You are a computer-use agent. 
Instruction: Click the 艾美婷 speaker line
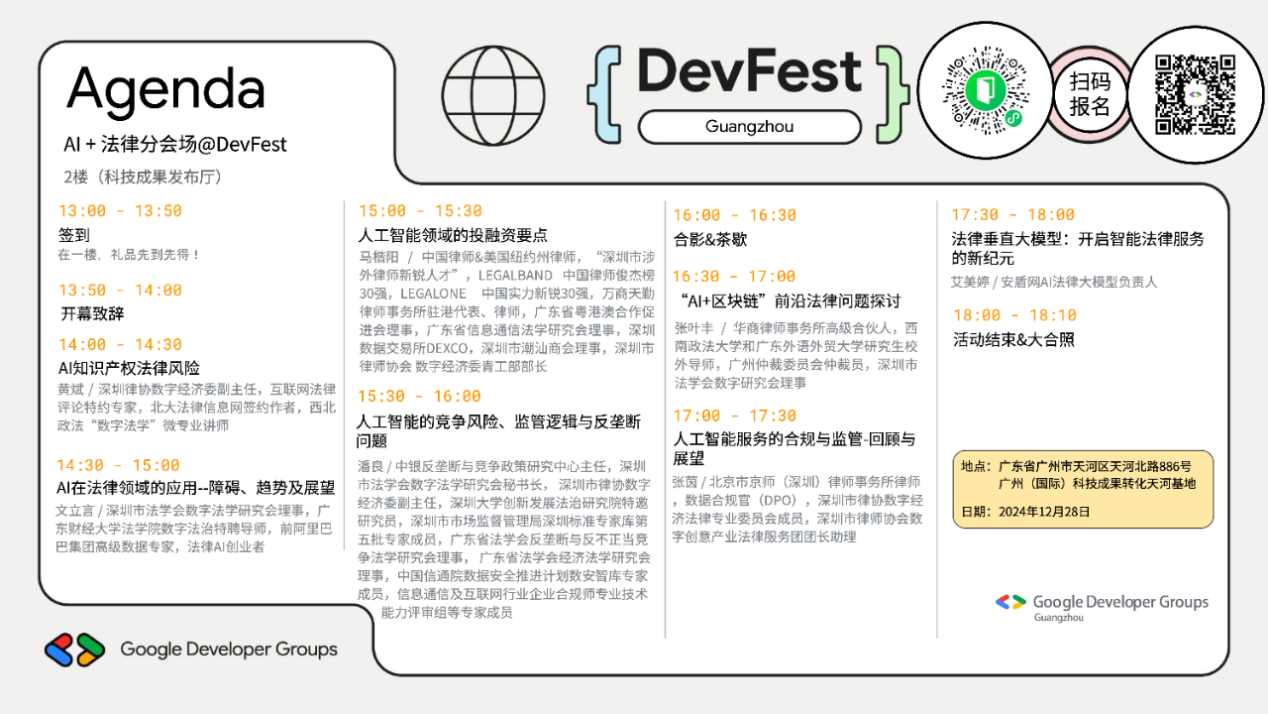(1054, 282)
